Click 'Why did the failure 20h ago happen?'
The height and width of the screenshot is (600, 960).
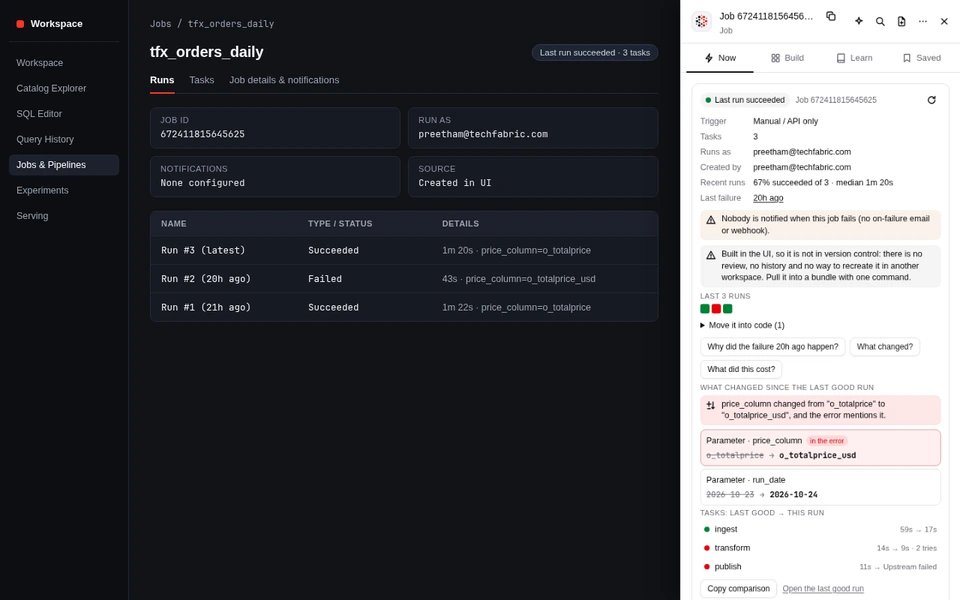pos(773,347)
